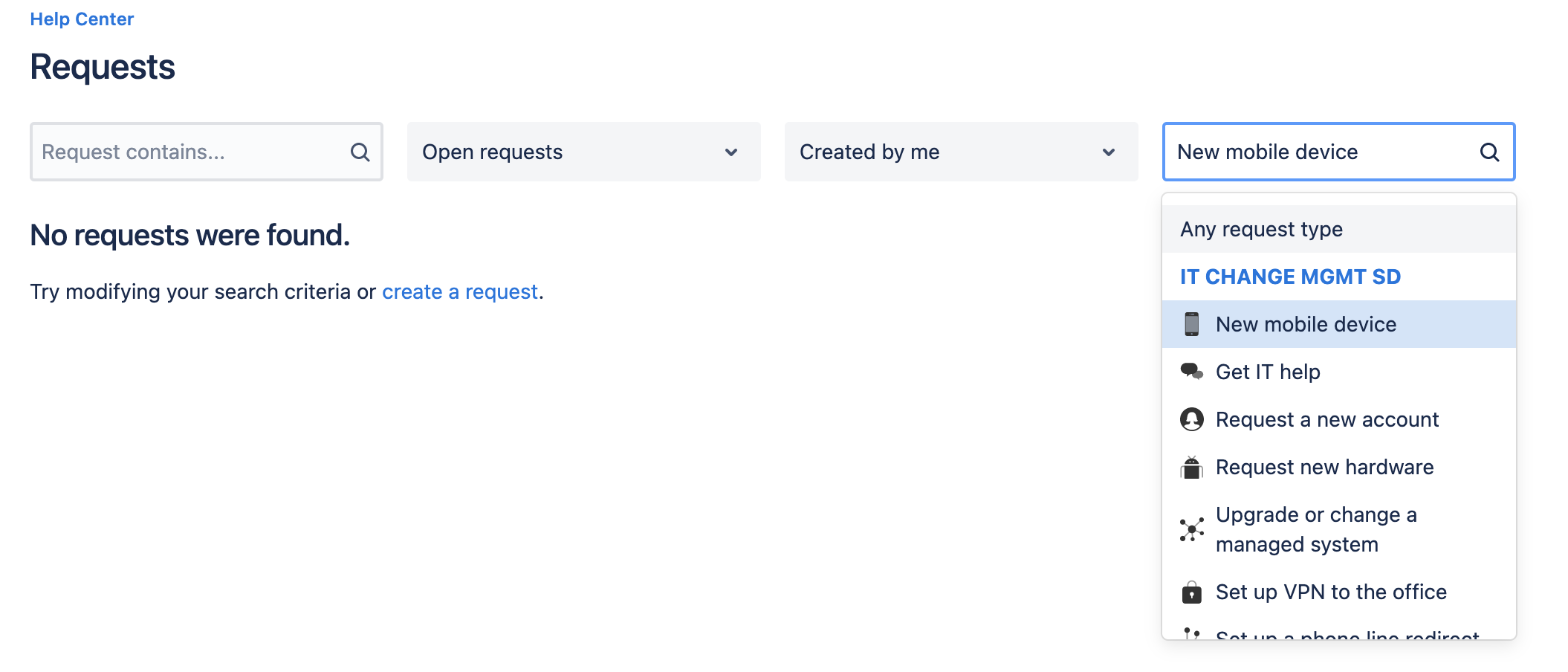Click the magnifier icon in request type field

tap(1489, 152)
